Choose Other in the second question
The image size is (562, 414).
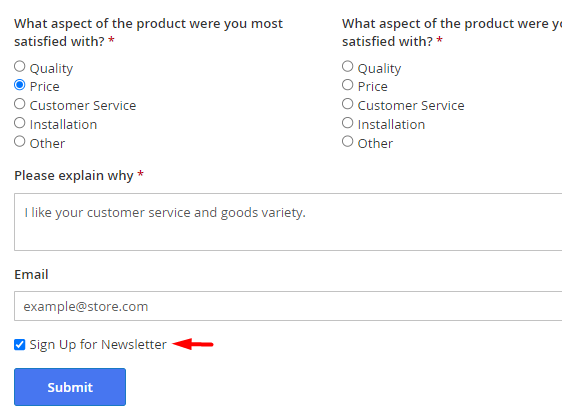coord(347,142)
